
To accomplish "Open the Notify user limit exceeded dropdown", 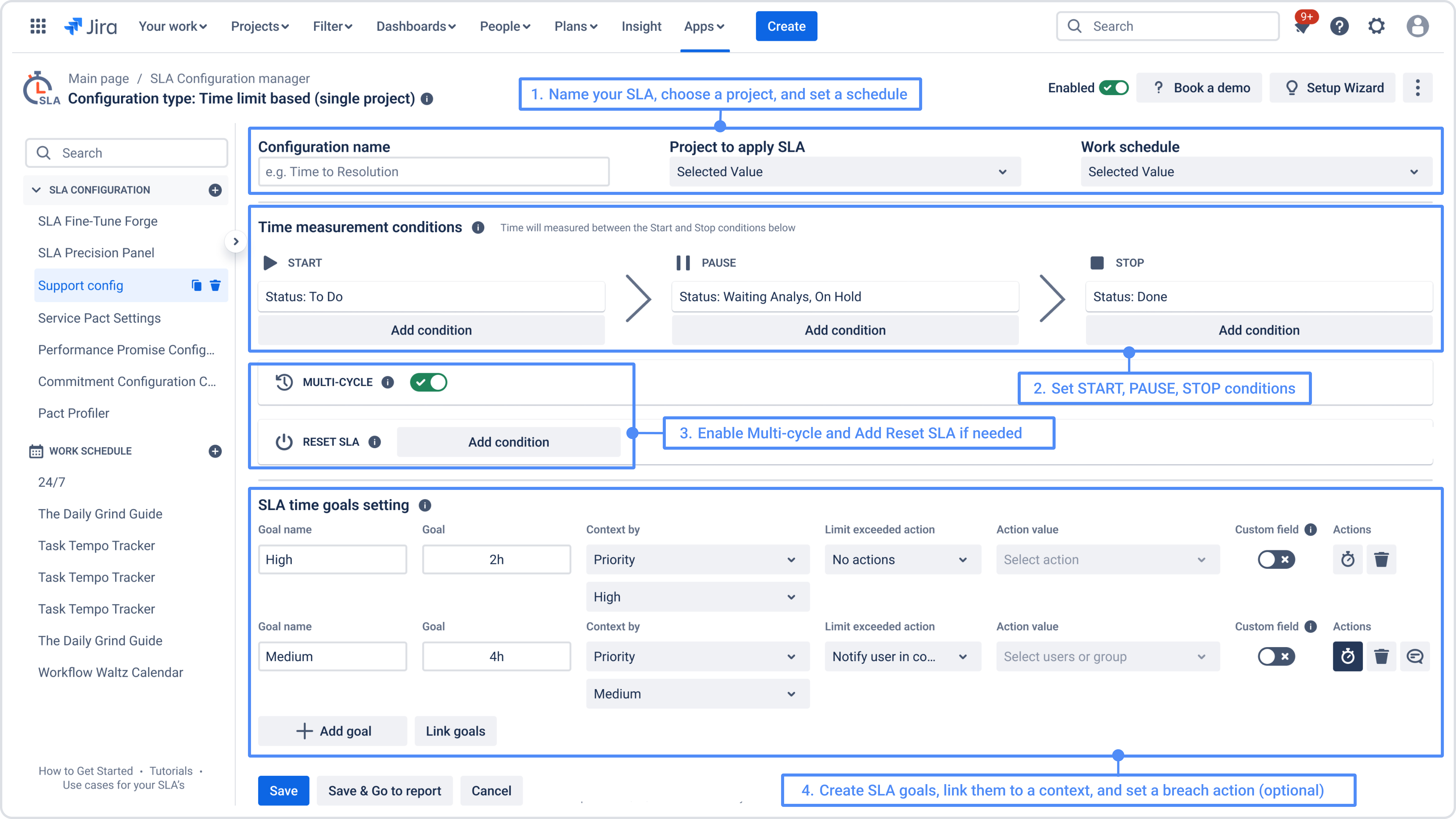I will pos(903,656).
